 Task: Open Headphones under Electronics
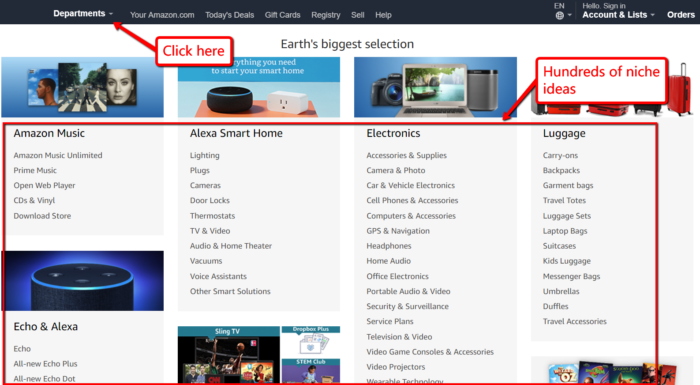click(x=389, y=246)
